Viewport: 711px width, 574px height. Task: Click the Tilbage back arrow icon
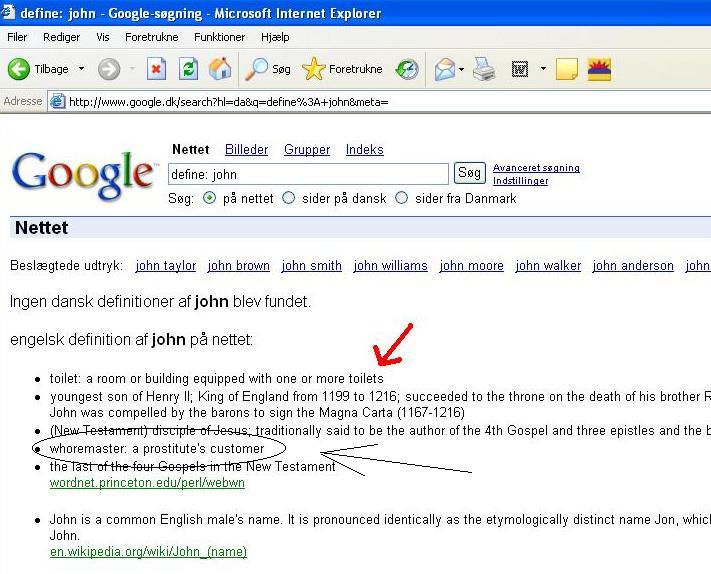click(x=19, y=69)
